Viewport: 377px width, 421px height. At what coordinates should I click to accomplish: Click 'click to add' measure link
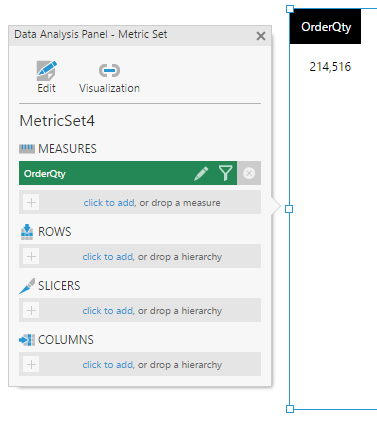109,203
